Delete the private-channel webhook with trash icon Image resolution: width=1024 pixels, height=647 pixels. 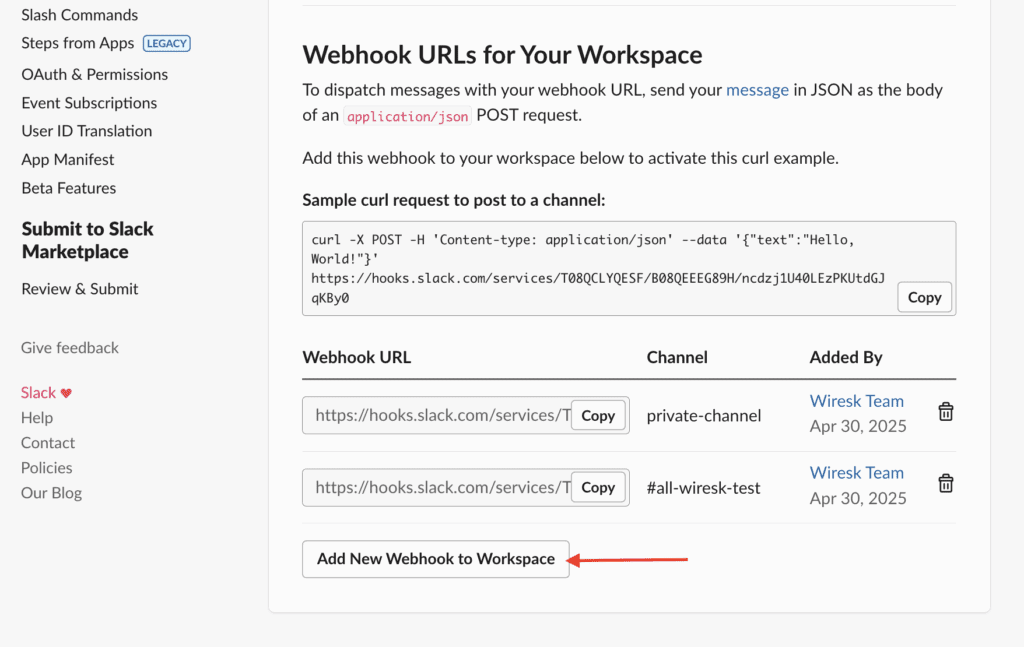pyautogui.click(x=946, y=412)
